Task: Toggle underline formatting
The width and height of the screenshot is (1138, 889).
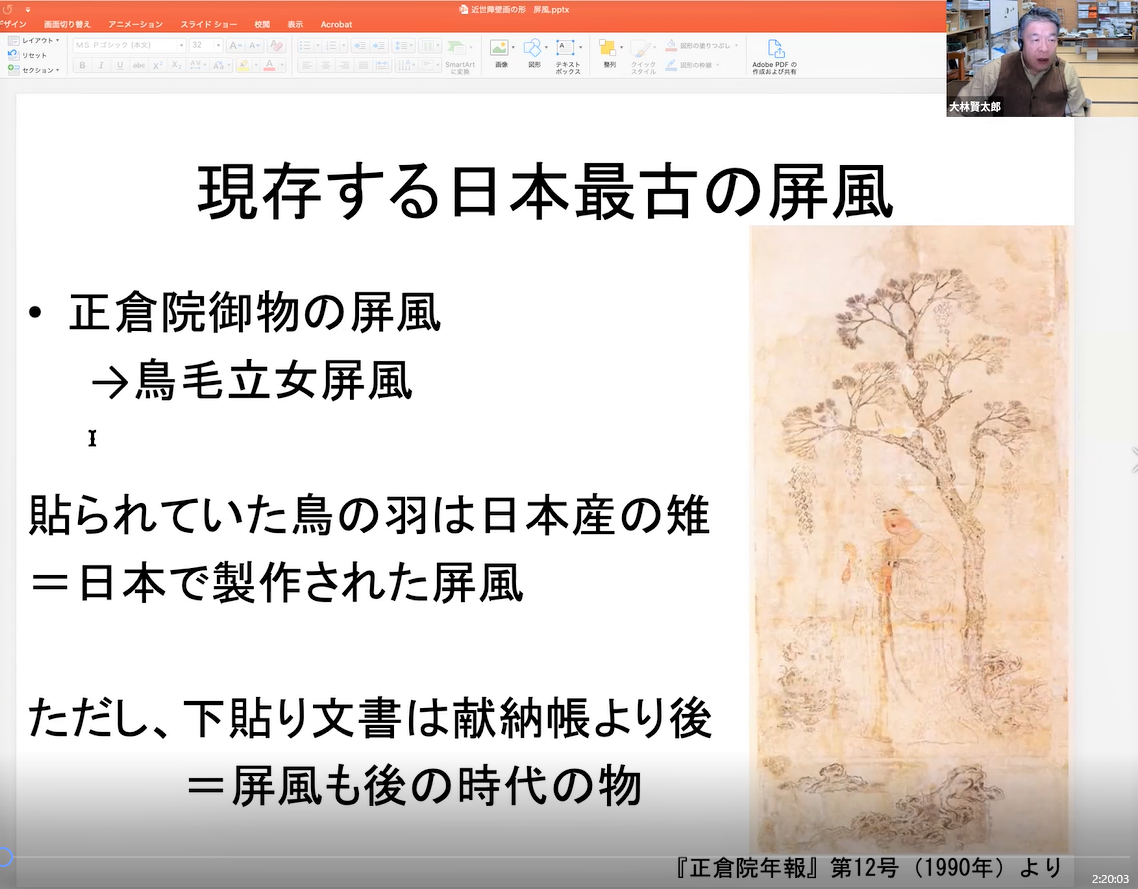Action: (x=120, y=65)
